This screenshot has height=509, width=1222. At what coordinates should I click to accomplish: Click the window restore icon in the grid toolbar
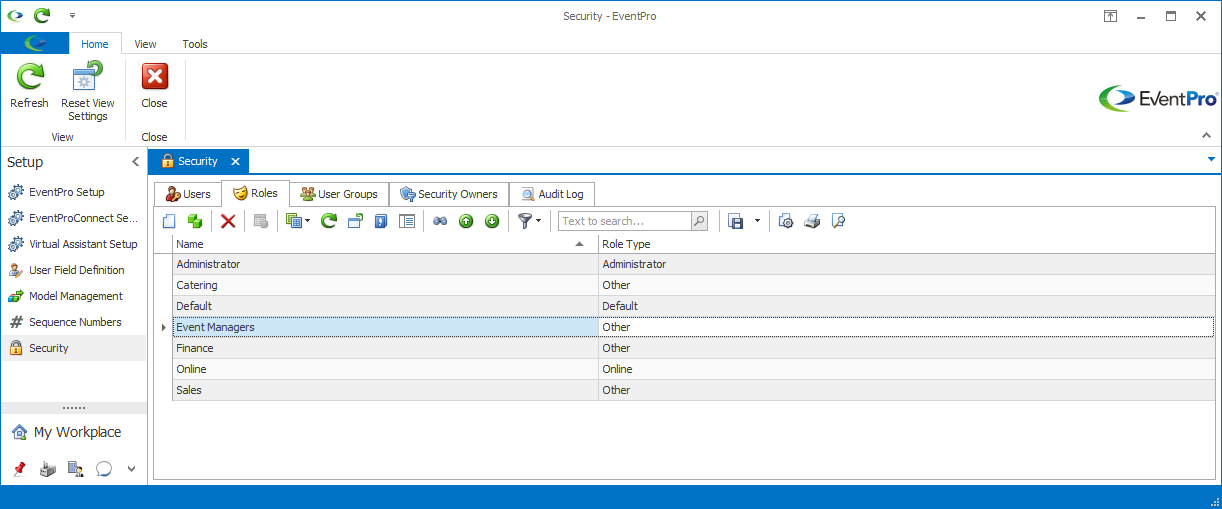pyautogui.click(x=355, y=221)
